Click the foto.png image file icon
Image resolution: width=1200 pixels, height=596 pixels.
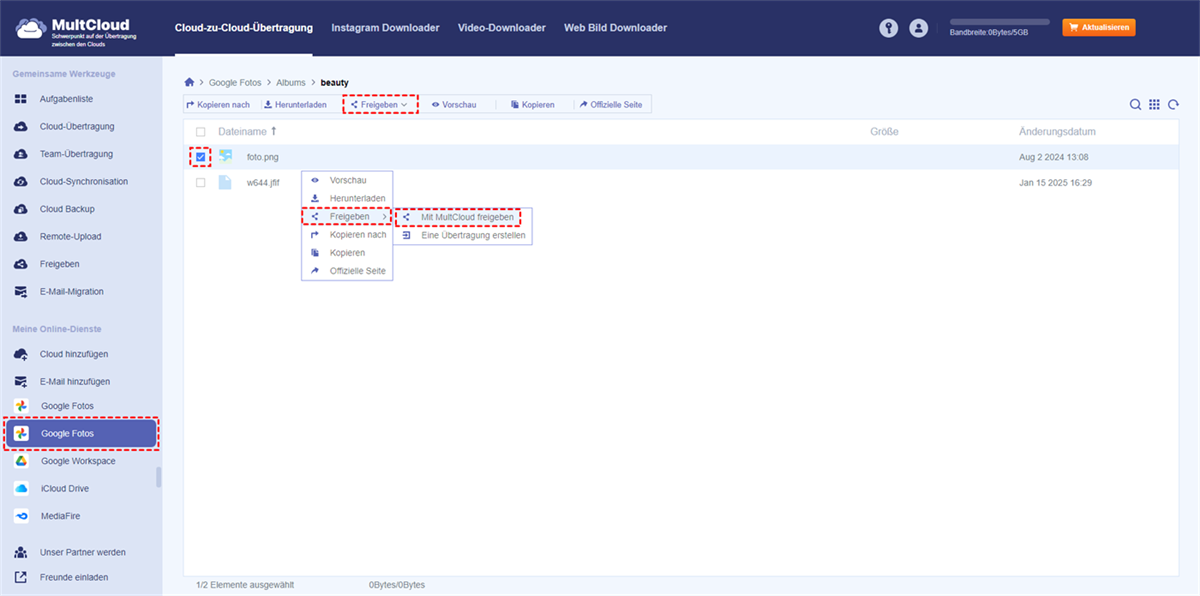pos(226,157)
